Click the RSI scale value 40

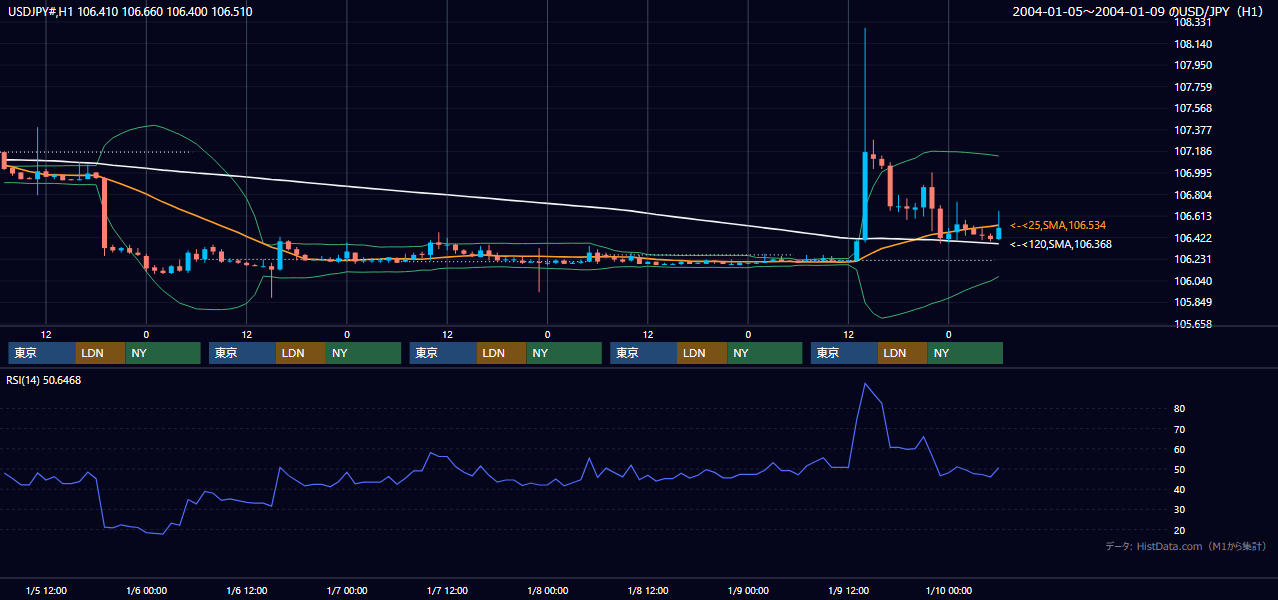click(1179, 489)
